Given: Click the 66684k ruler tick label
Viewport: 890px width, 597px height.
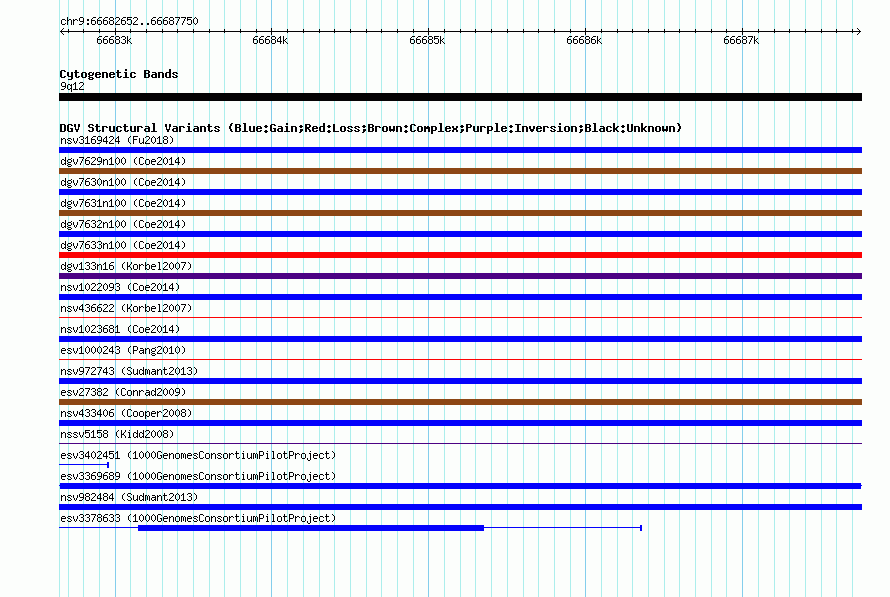Looking at the screenshot, I should click(270, 40).
